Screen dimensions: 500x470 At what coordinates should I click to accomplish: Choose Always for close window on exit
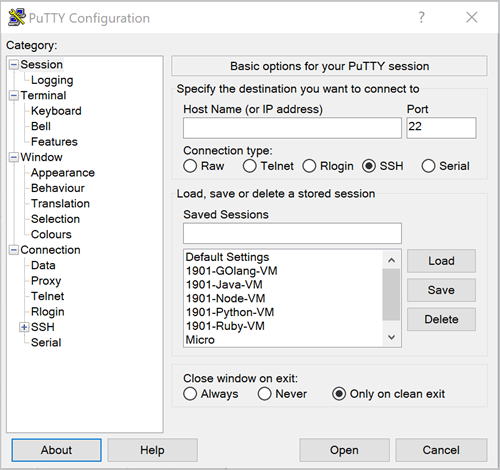(x=190, y=394)
